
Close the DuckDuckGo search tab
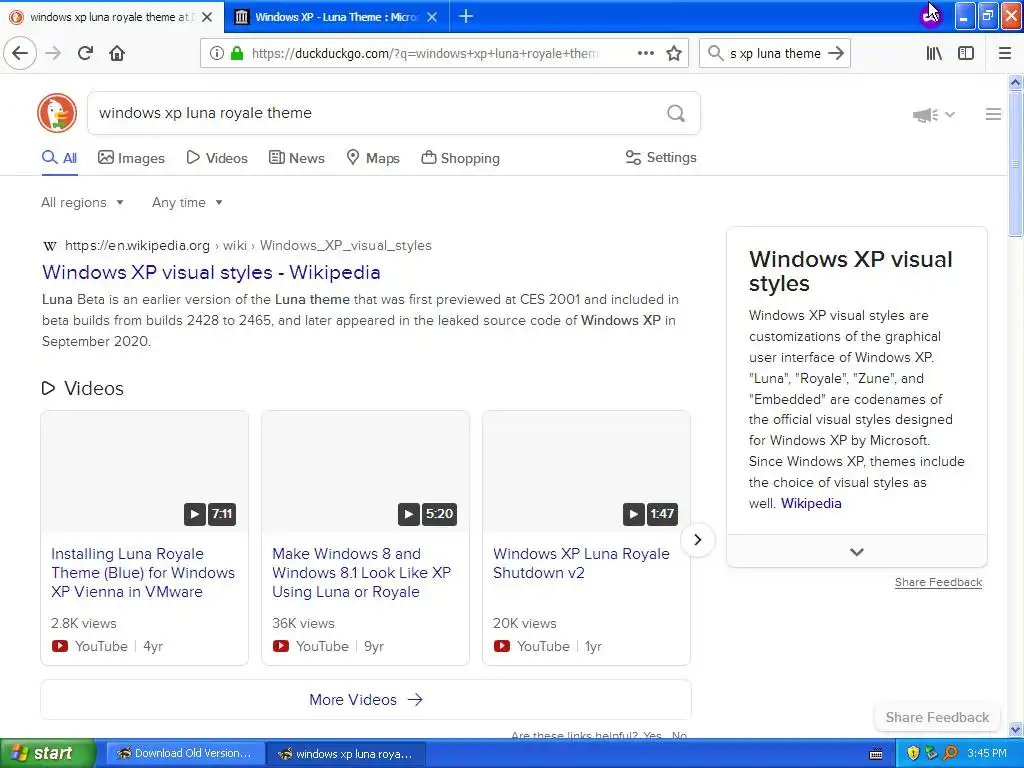coord(207,17)
